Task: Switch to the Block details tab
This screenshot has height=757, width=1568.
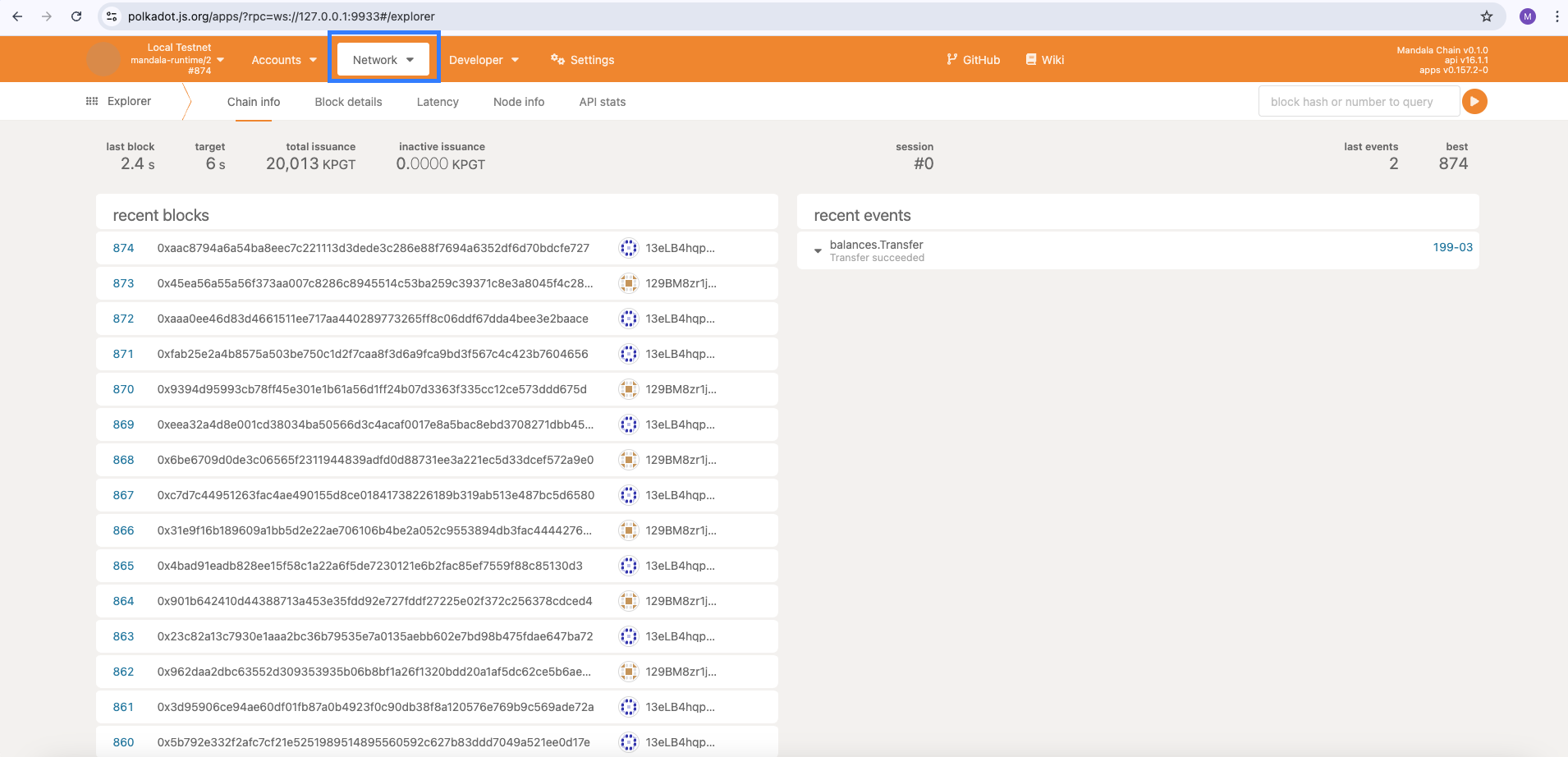Action: point(348,102)
